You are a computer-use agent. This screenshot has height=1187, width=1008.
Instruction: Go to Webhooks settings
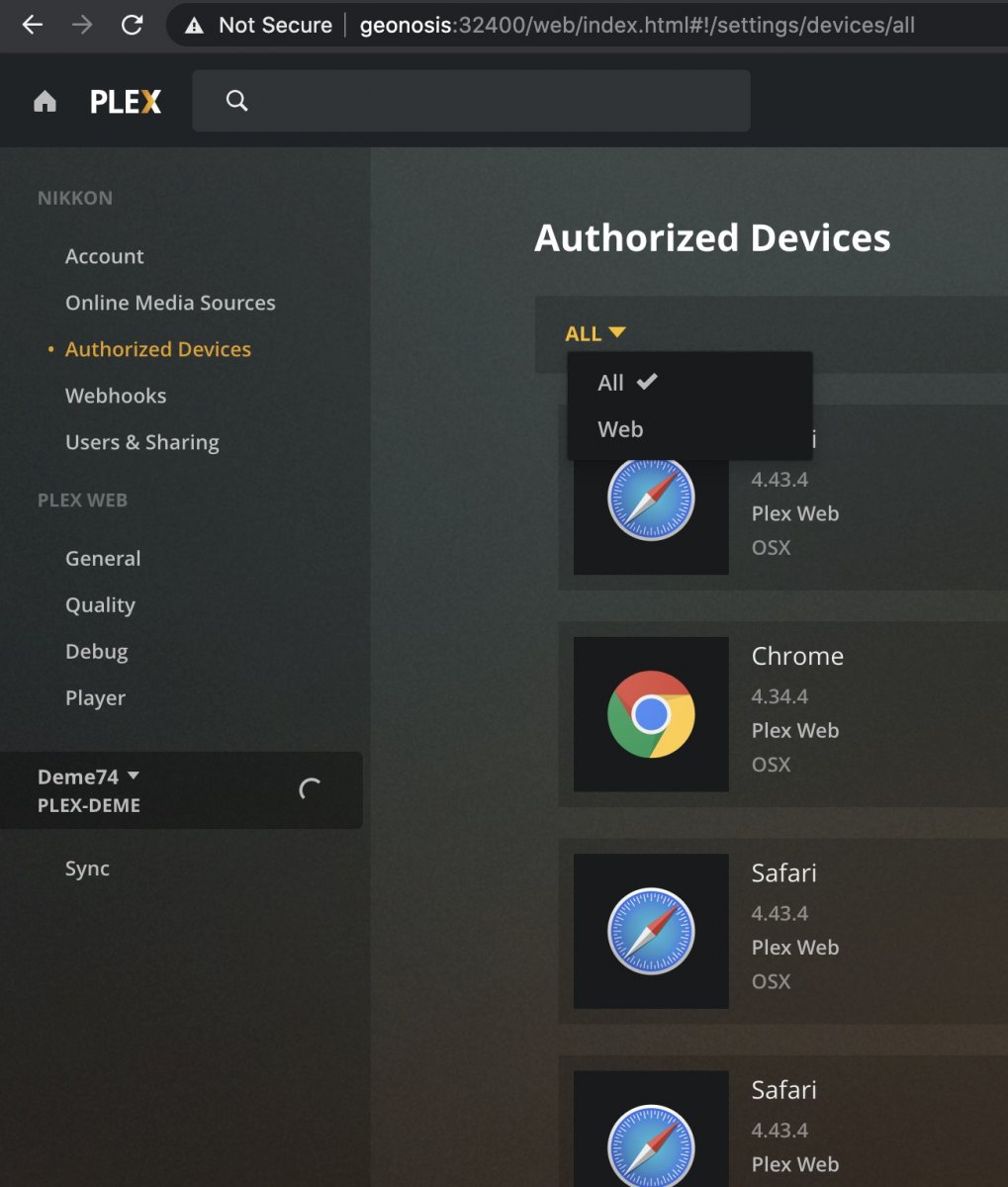[x=116, y=396]
